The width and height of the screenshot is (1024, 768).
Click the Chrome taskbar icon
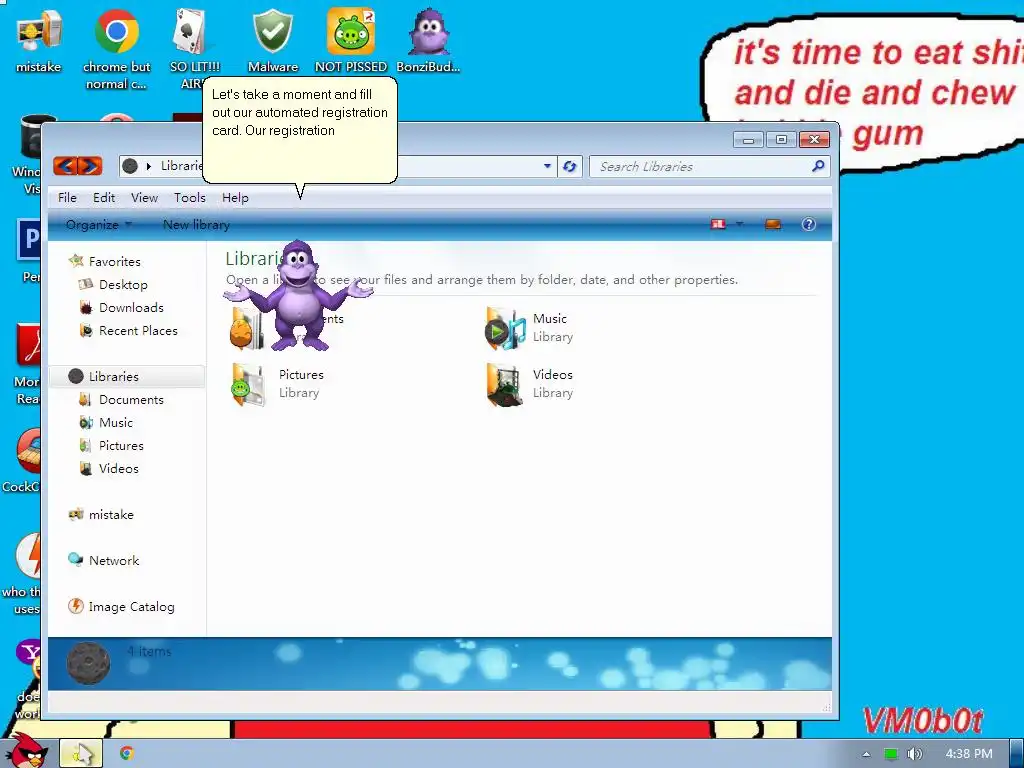pyautogui.click(x=127, y=754)
